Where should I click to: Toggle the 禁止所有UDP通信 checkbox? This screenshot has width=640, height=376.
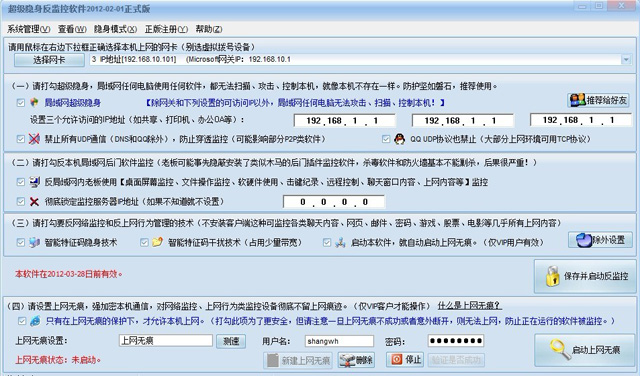(x=21, y=139)
